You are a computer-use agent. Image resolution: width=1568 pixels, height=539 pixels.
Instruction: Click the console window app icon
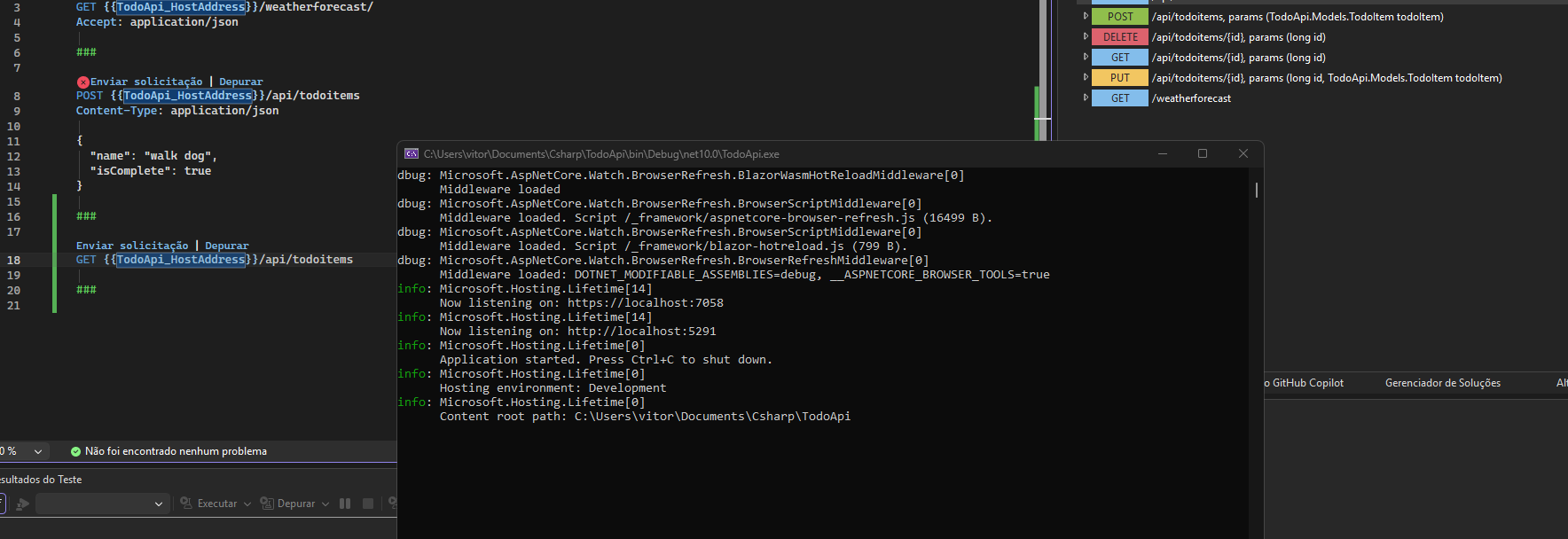[412, 153]
